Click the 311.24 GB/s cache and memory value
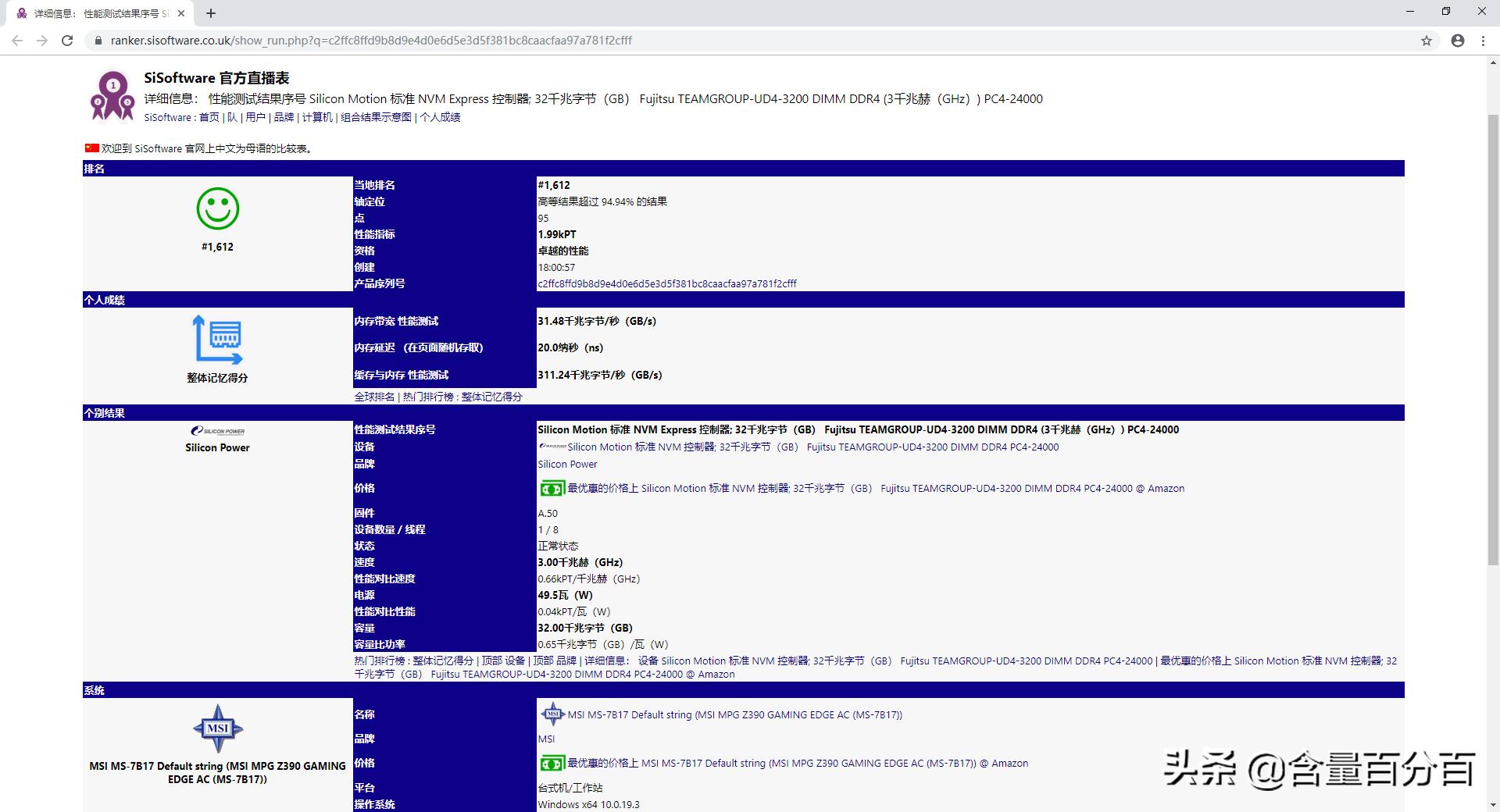Viewport: 1500px width, 812px height. click(x=600, y=376)
